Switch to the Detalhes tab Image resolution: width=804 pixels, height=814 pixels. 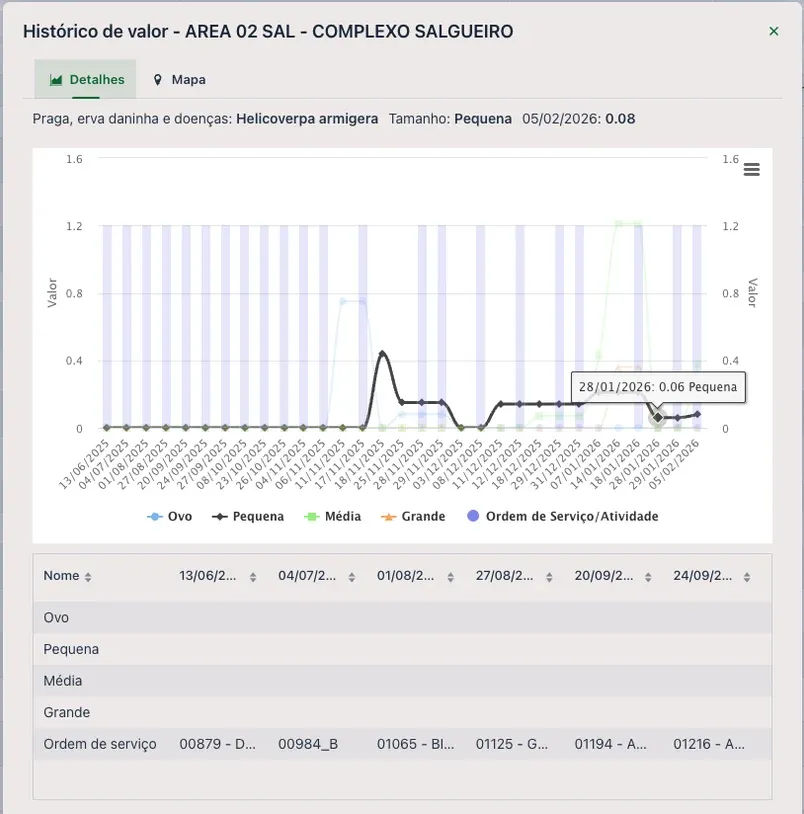tap(86, 79)
